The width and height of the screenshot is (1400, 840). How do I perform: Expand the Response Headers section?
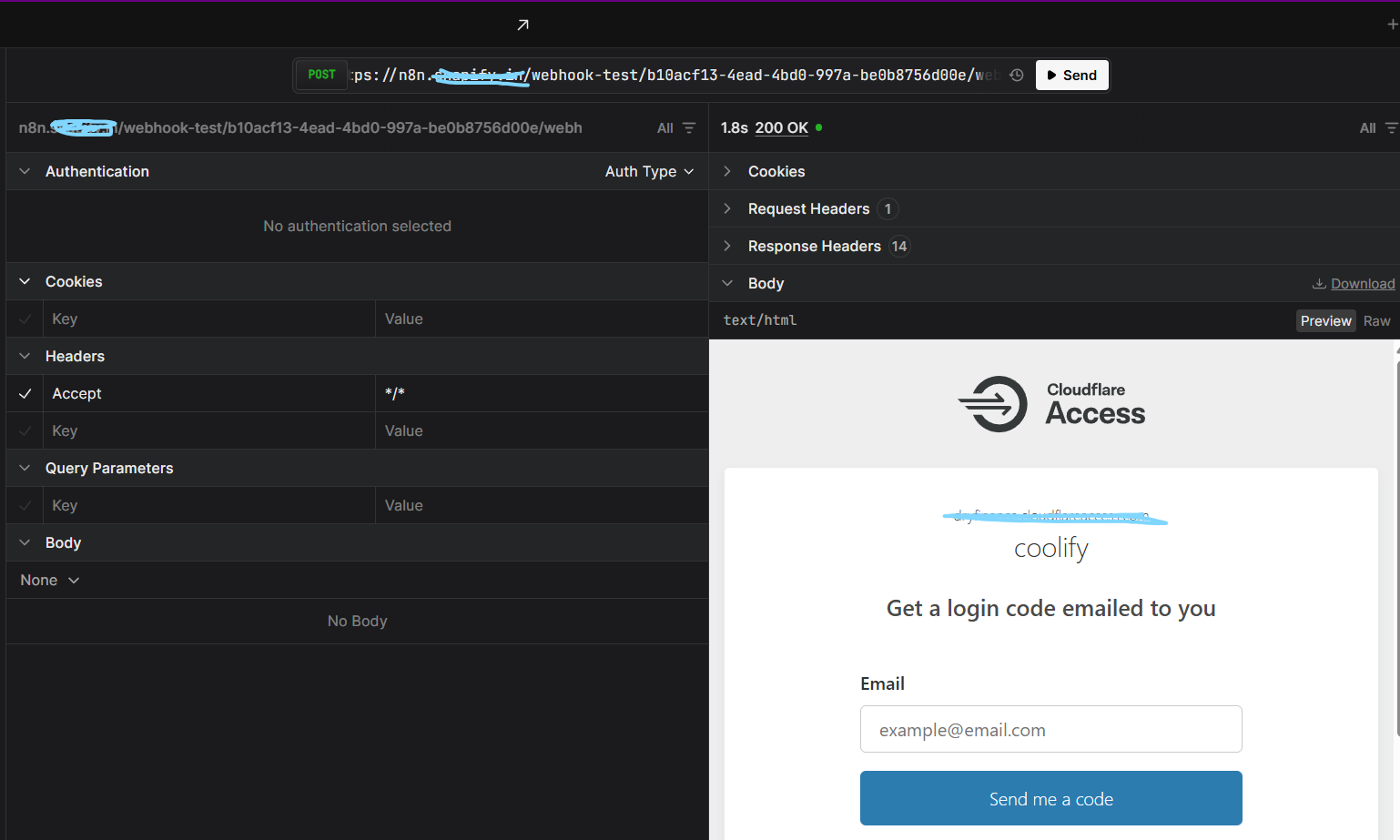pos(727,246)
